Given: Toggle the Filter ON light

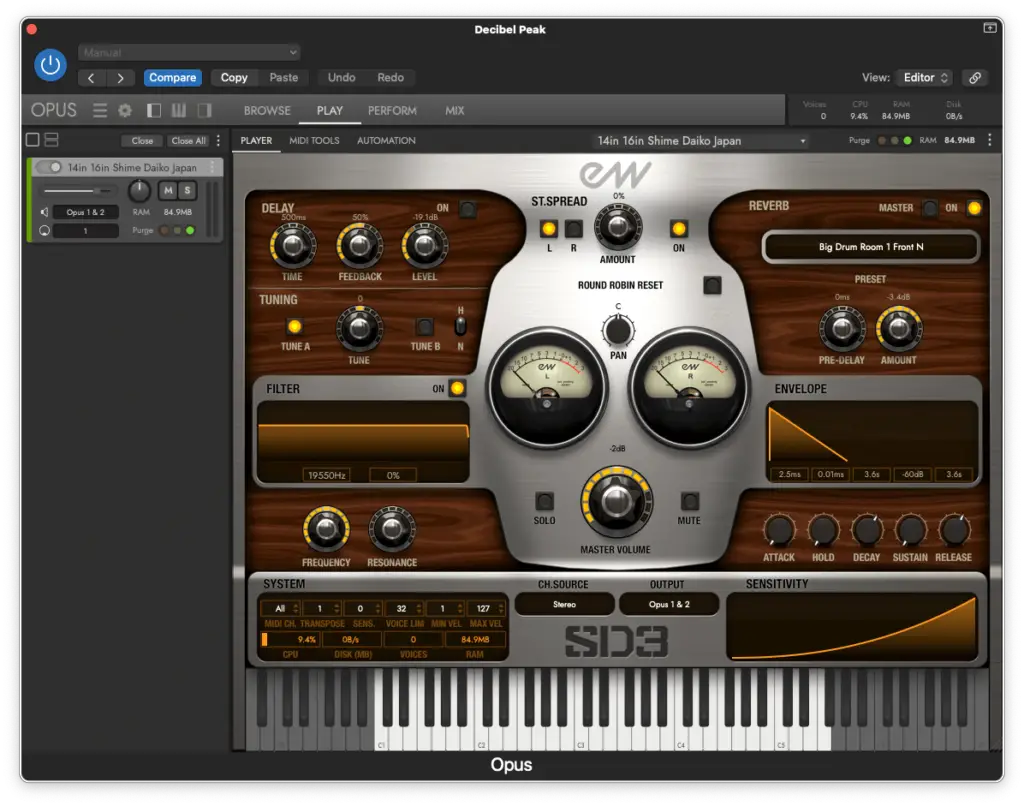Looking at the screenshot, I should point(457,389).
